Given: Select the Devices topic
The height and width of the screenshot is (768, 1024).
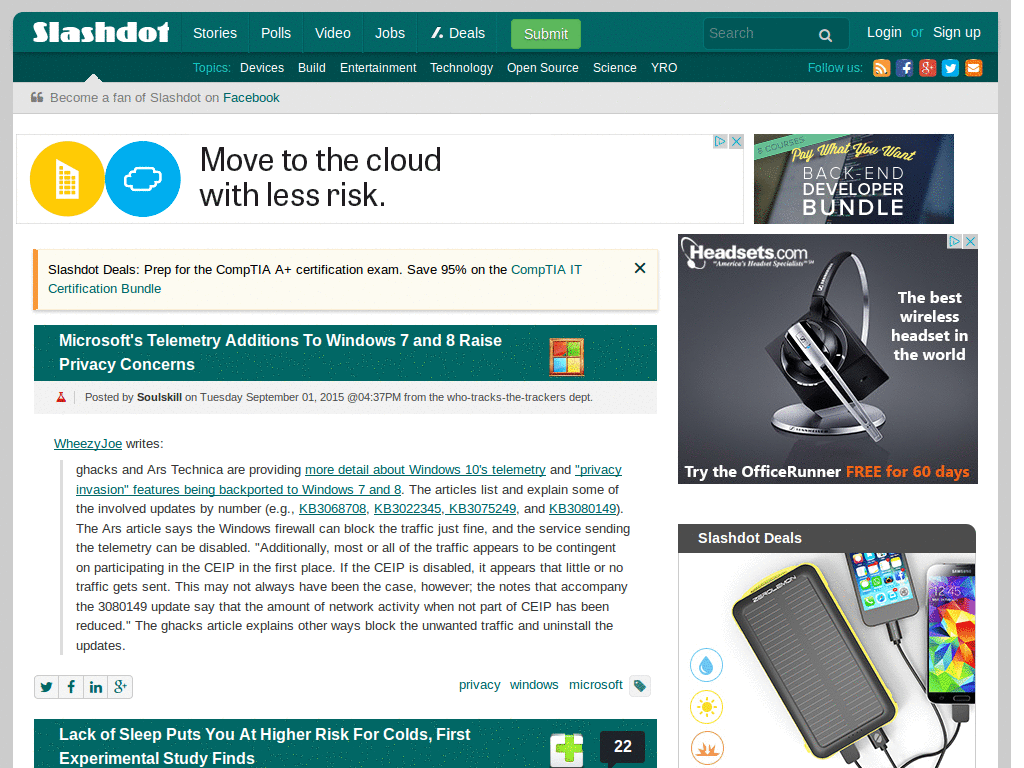Looking at the screenshot, I should point(262,68).
